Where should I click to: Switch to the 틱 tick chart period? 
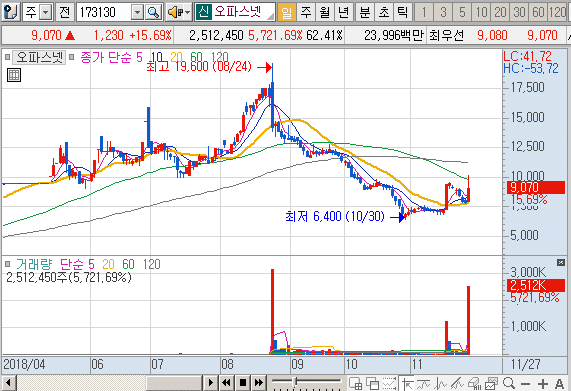pyautogui.click(x=402, y=12)
